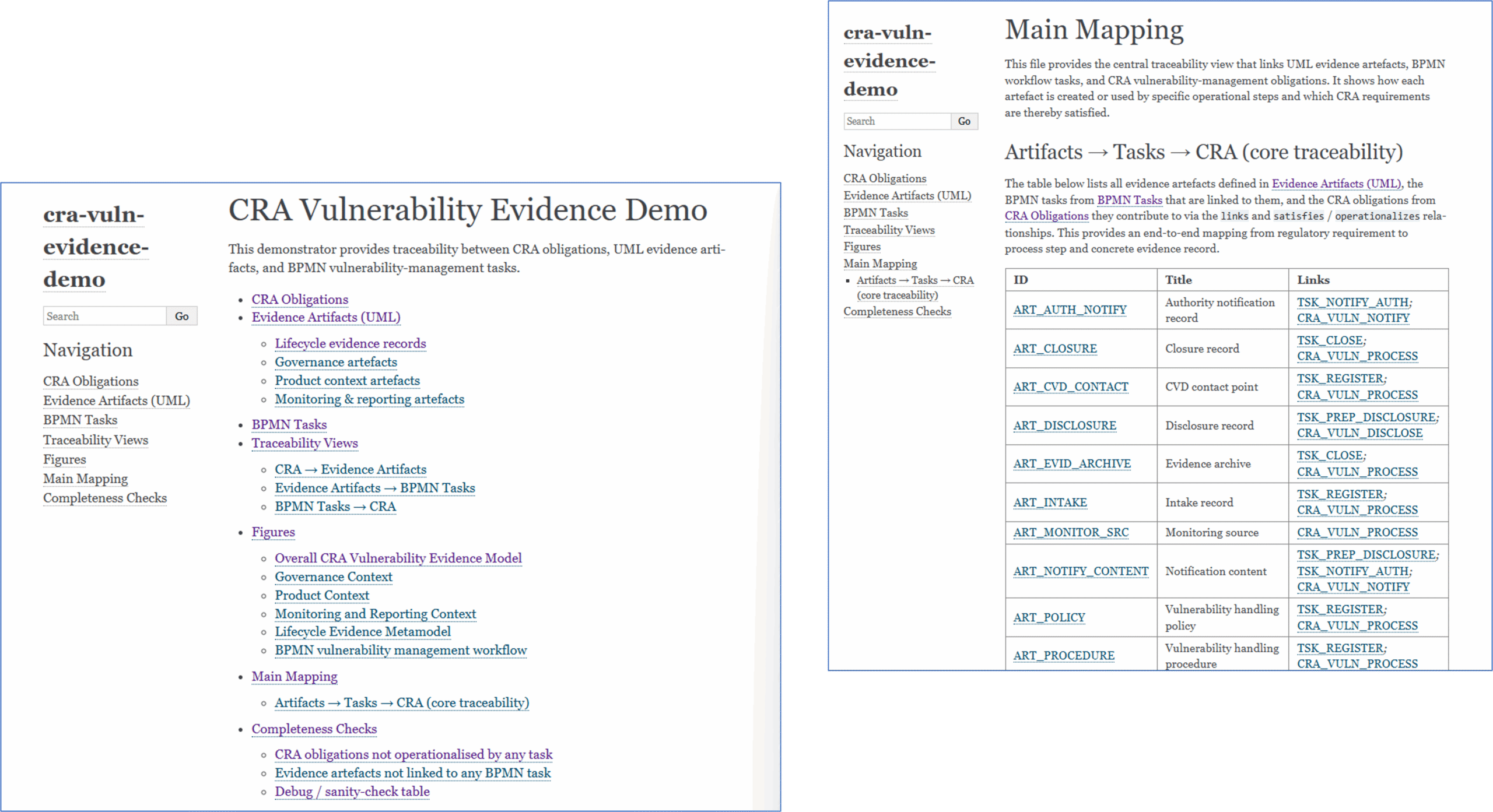Open ART_POLICY in the table ID column

click(x=1049, y=617)
